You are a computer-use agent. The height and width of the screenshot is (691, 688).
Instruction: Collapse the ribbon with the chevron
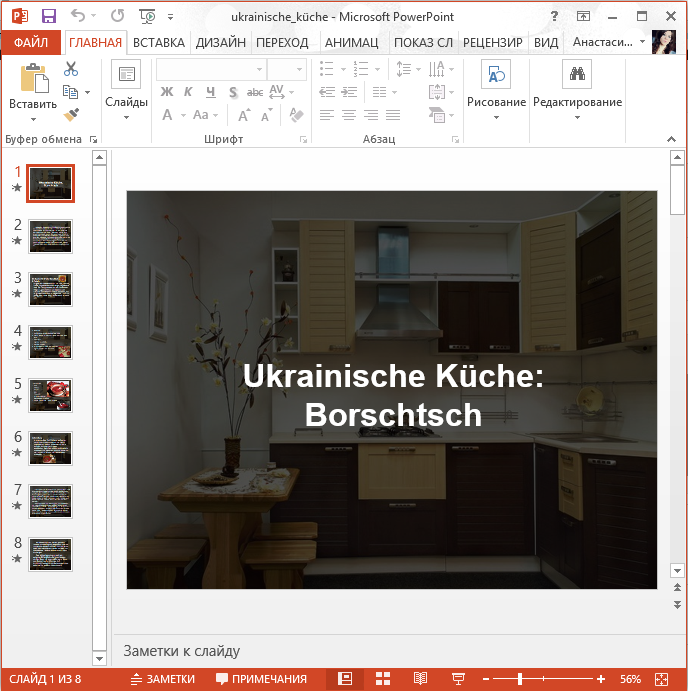(x=671, y=139)
